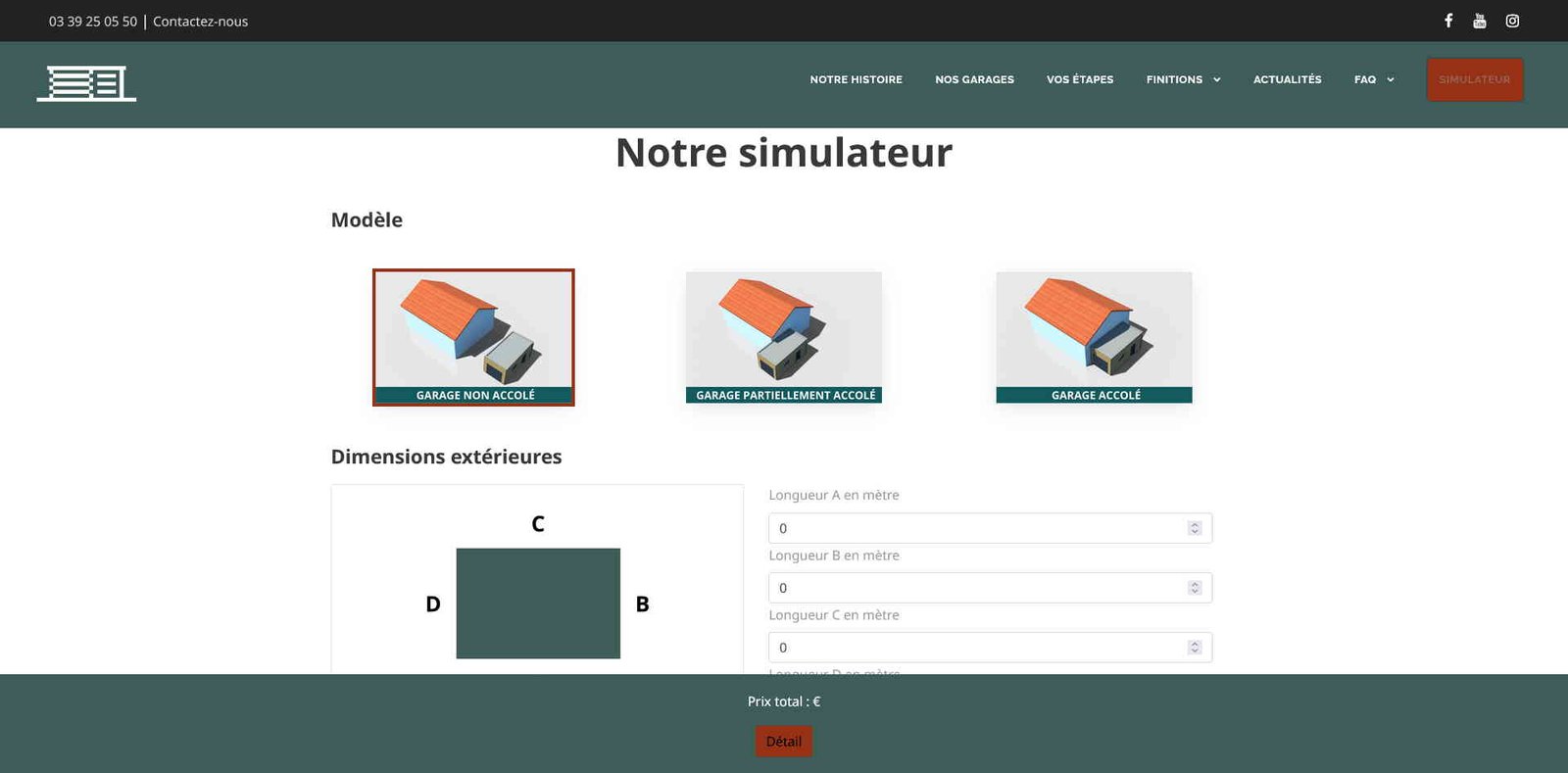Select the Garage Accolé model

tap(1094, 337)
